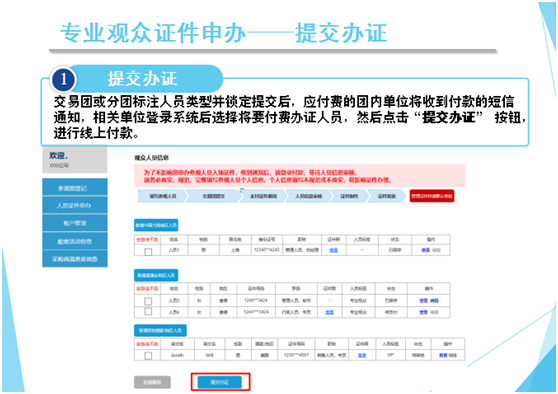Select the 证件发放 progress step
The image size is (558, 394).
click(386, 196)
